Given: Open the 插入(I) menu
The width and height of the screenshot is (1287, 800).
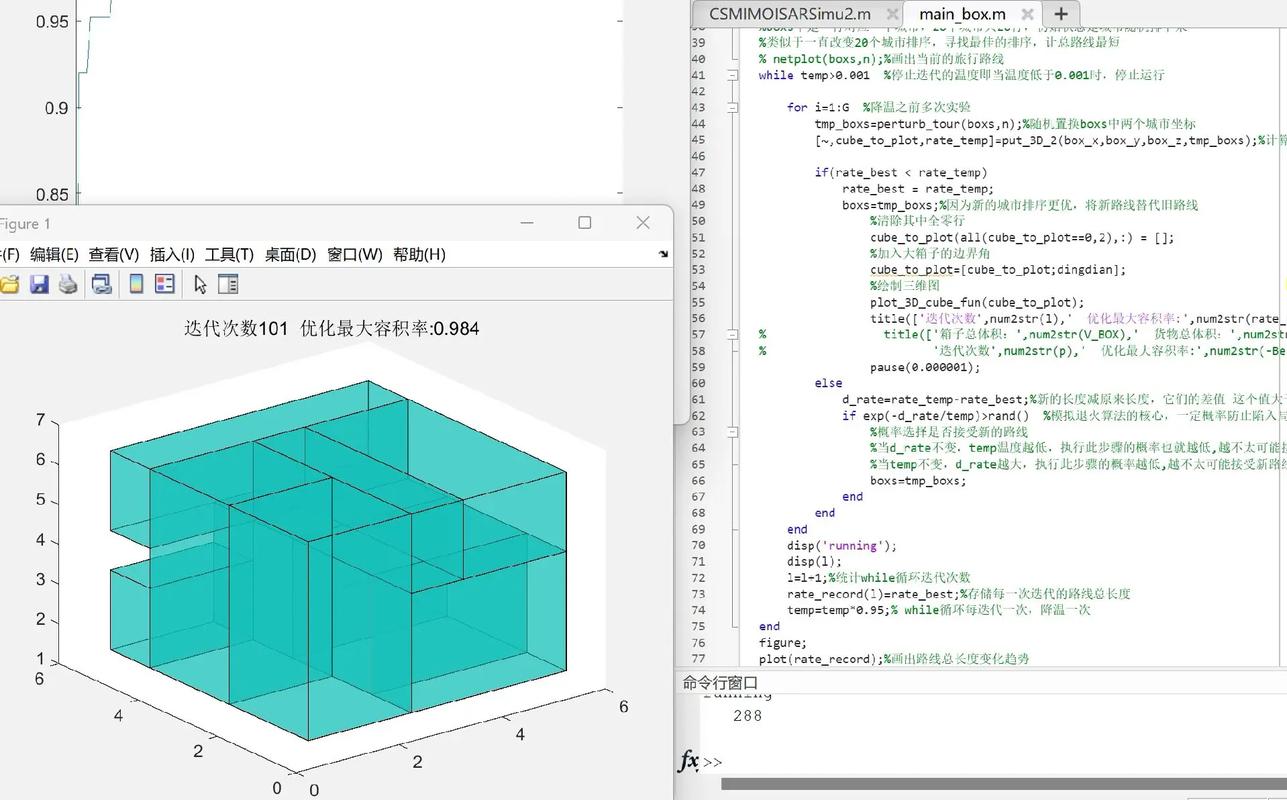Looking at the screenshot, I should click(x=174, y=254).
